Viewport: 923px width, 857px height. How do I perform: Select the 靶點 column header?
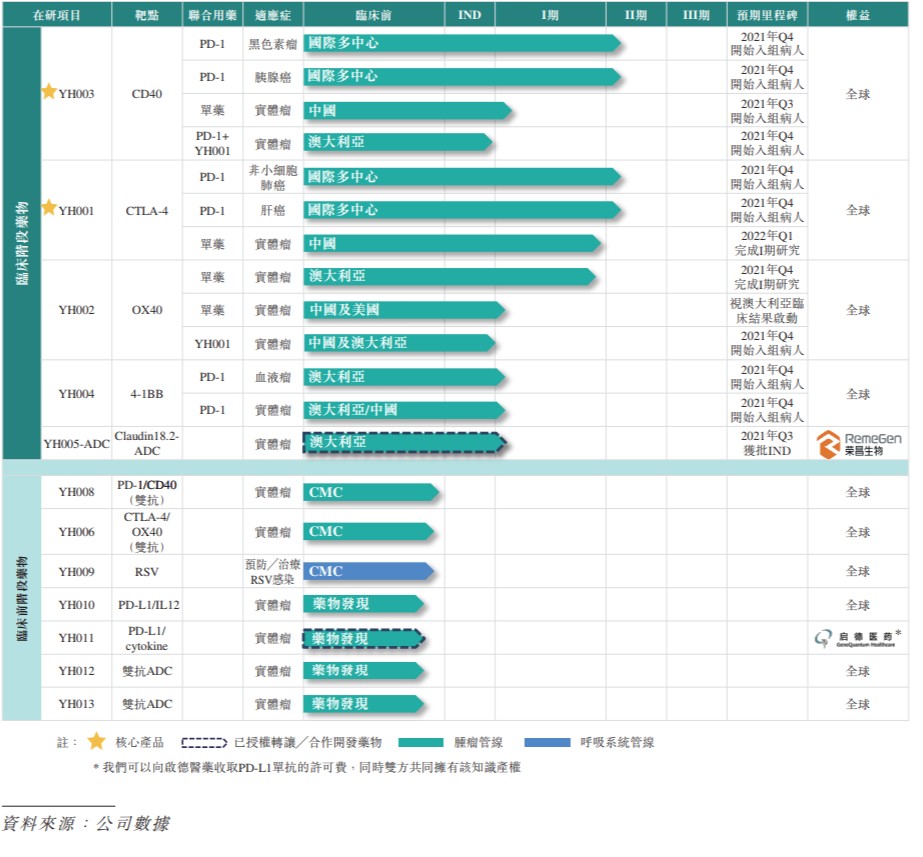(x=146, y=16)
